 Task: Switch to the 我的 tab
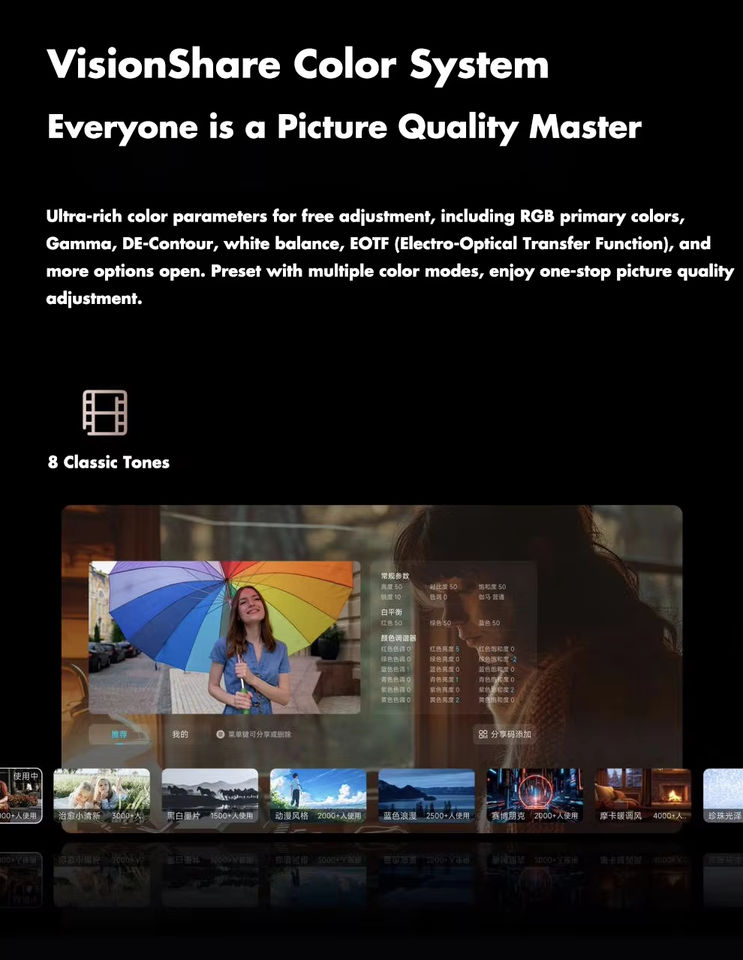pyautogui.click(x=180, y=734)
